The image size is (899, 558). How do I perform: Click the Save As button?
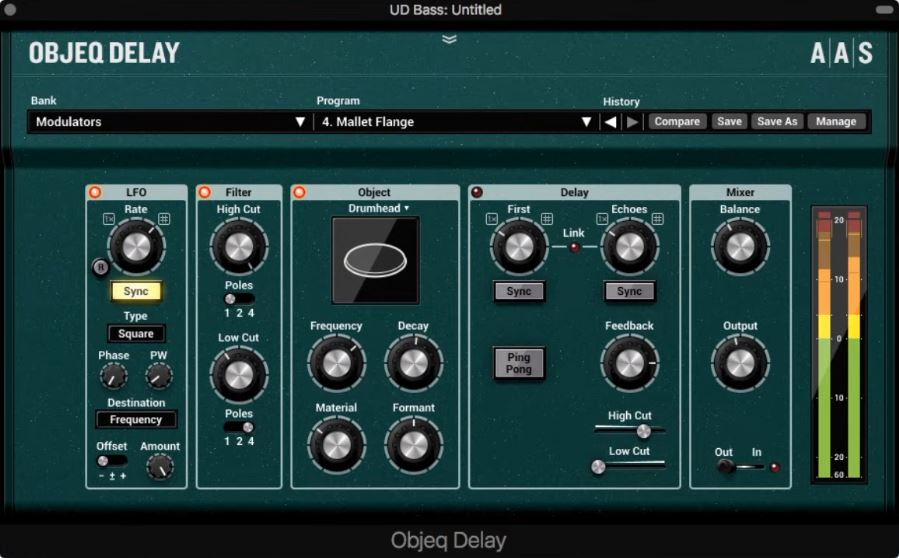point(777,122)
